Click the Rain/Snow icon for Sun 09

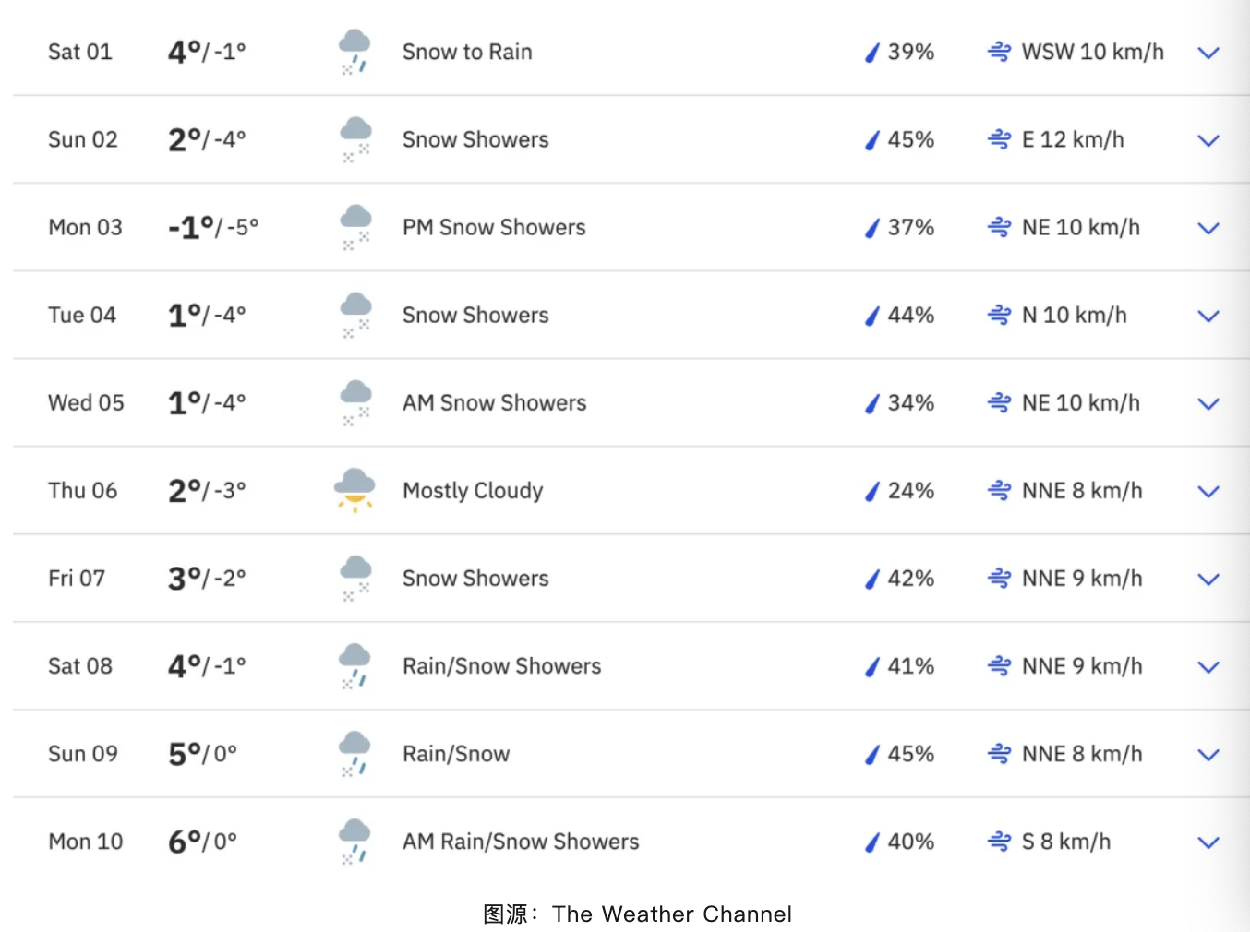pos(355,754)
